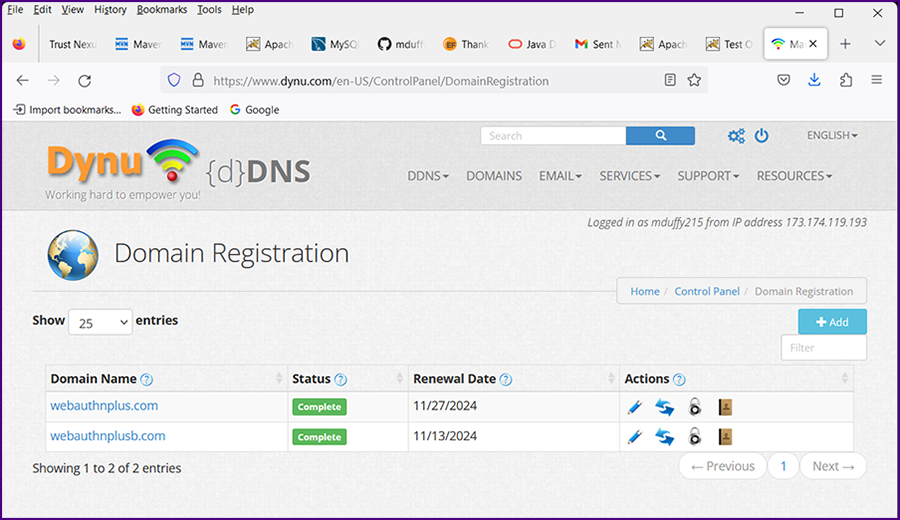Expand the ENGLISH language dropdown

832,136
